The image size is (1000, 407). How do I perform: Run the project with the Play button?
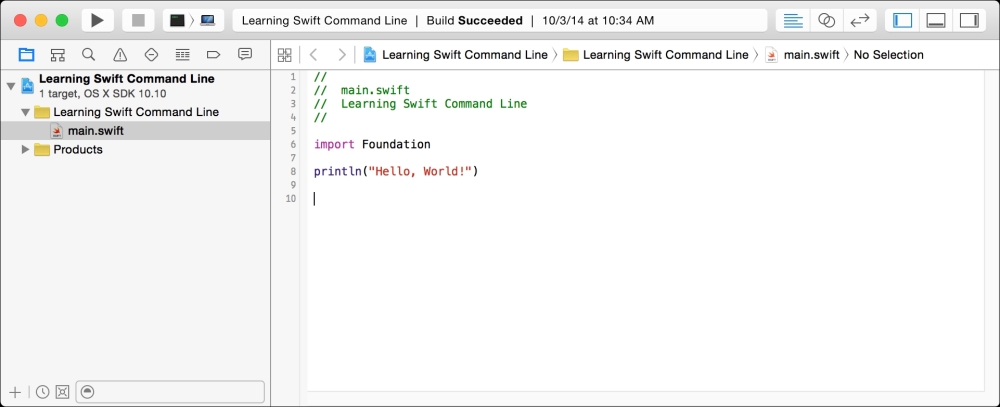98,20
